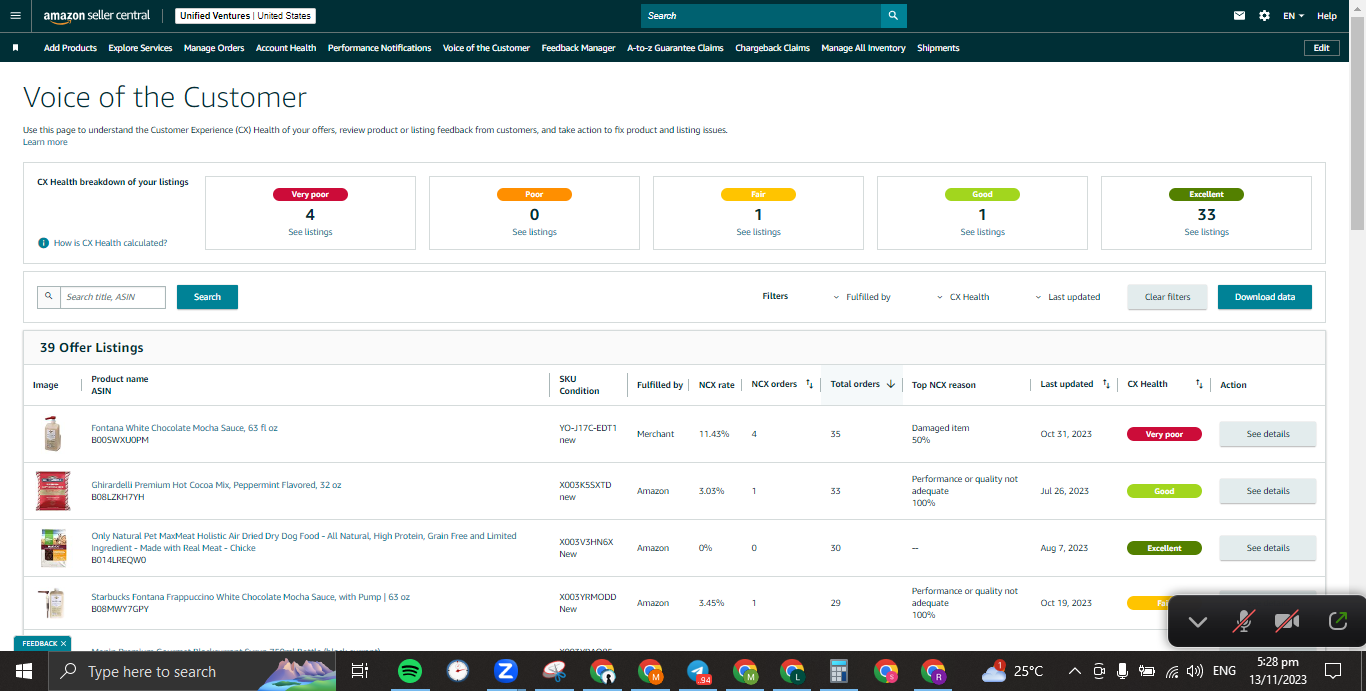Click the Edit bookmarks button
The image size is (1366, 691).
coord(1321,48)
